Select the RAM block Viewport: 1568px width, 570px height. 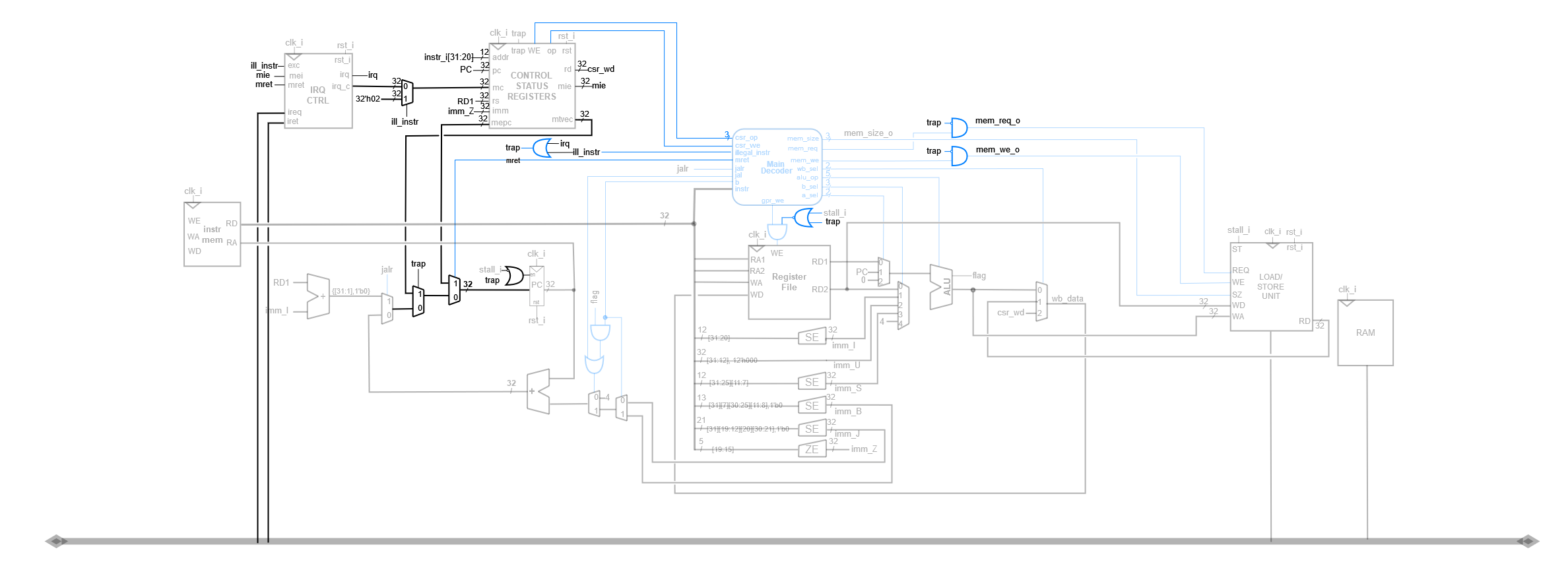(1365, 332)
